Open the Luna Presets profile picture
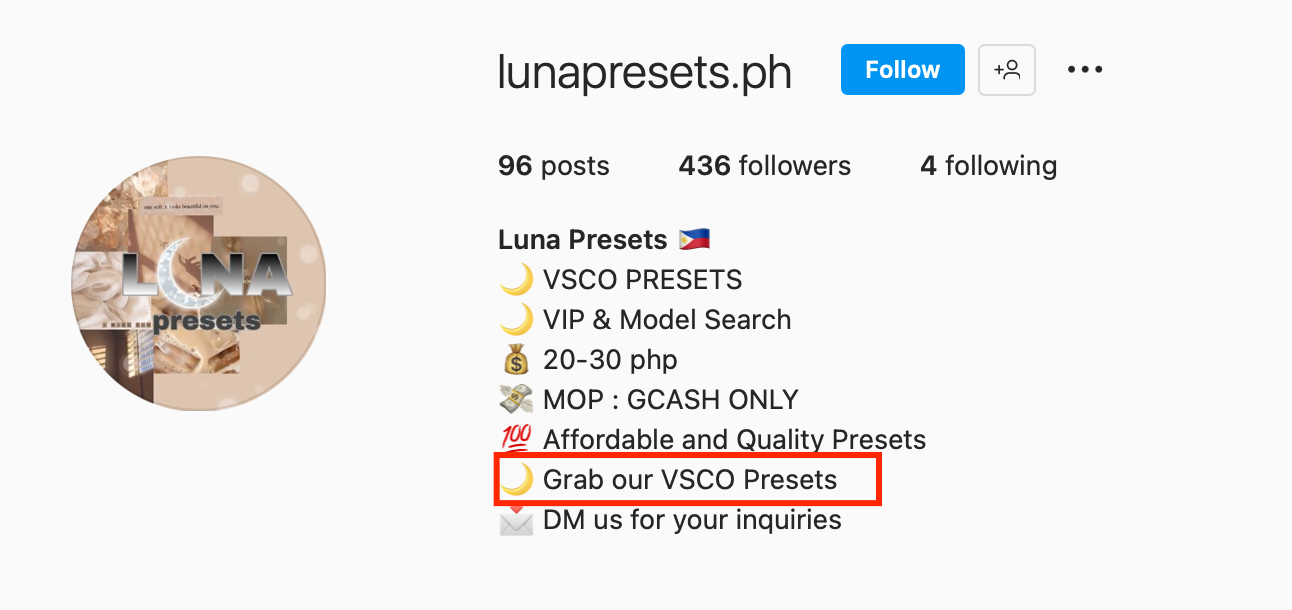This screenshot has width=1292, height=610. click(x=199, y=283)
